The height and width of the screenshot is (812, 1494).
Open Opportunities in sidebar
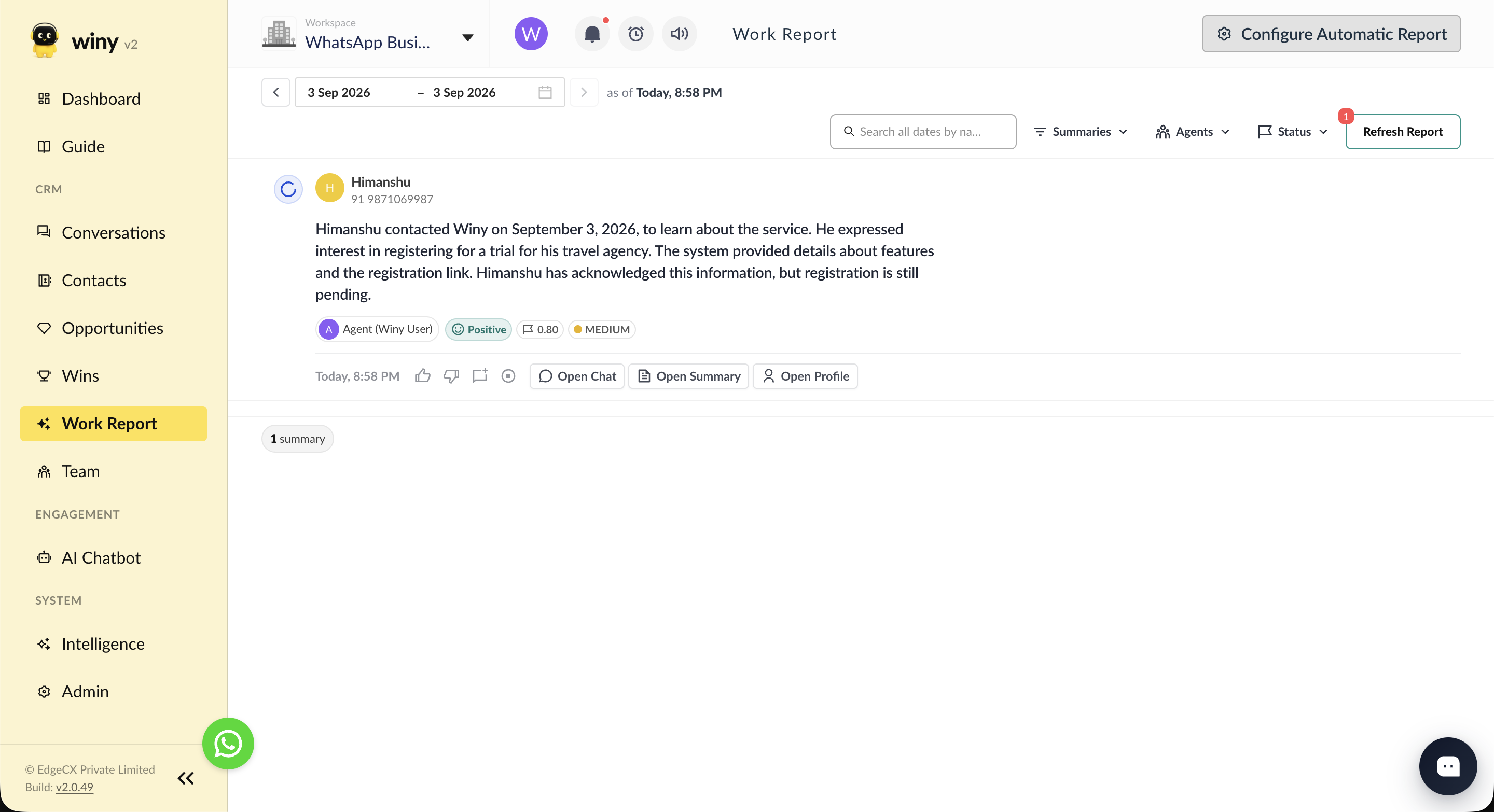click(x=114, y=328)
